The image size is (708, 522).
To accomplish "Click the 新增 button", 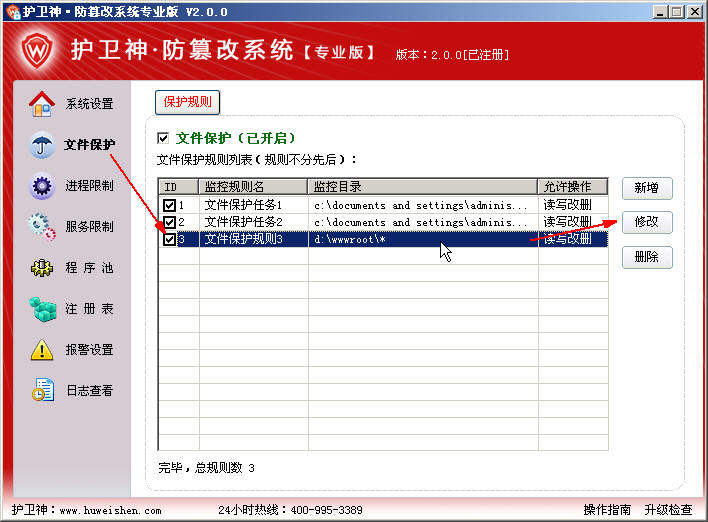I will tap(647, 188).
